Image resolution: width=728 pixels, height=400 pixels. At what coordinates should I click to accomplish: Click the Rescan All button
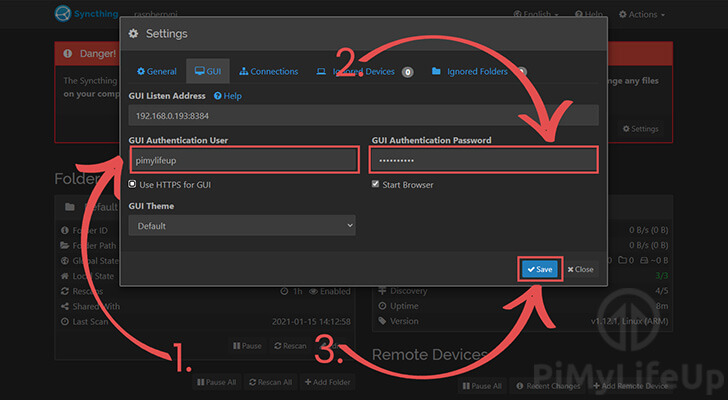pos(271,382)
